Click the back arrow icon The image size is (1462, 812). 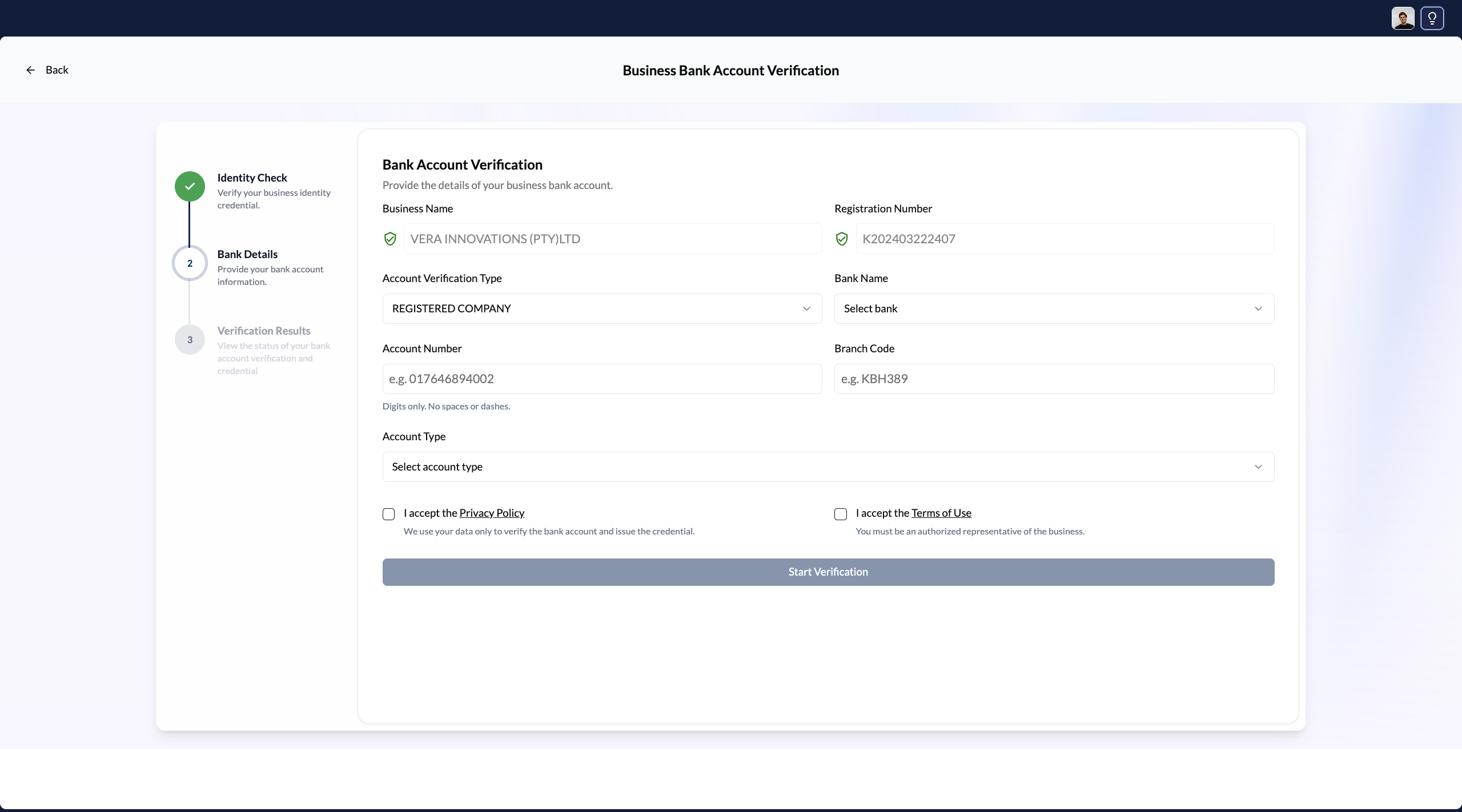point(31,70)
